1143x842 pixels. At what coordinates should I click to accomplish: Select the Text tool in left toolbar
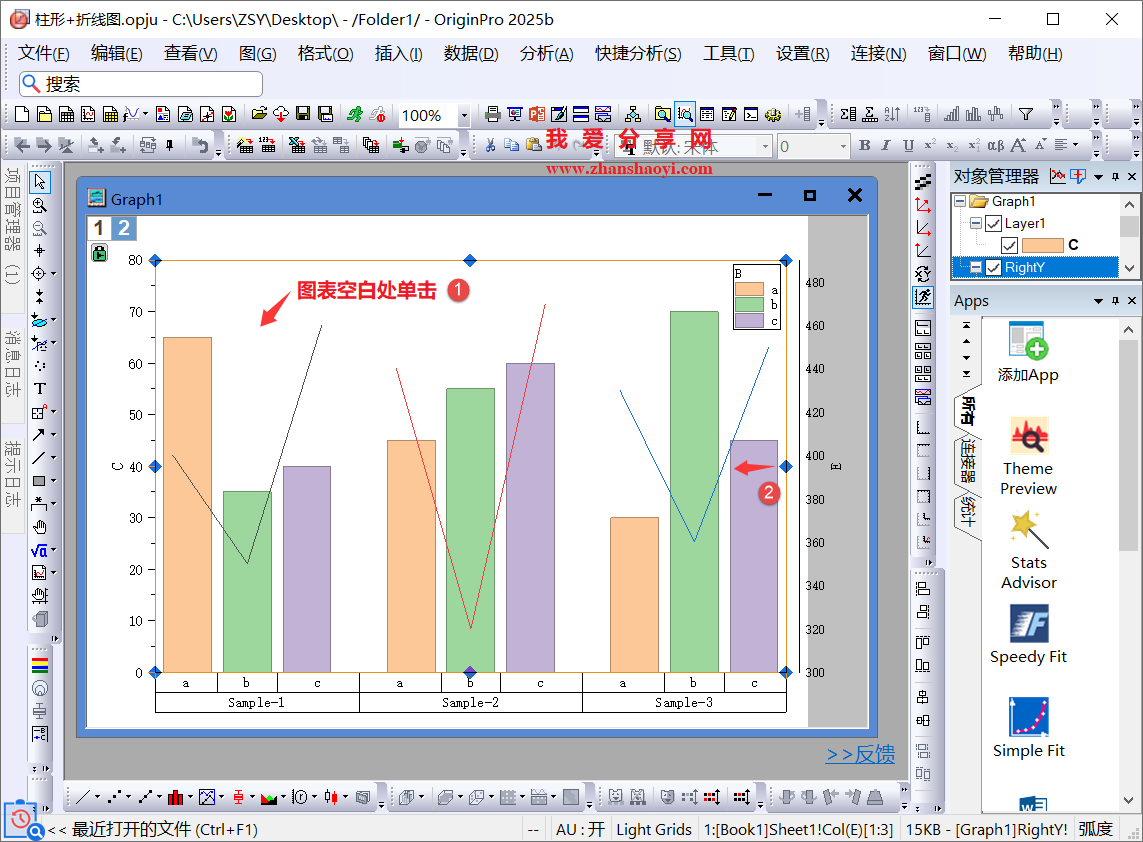(40, 388)
